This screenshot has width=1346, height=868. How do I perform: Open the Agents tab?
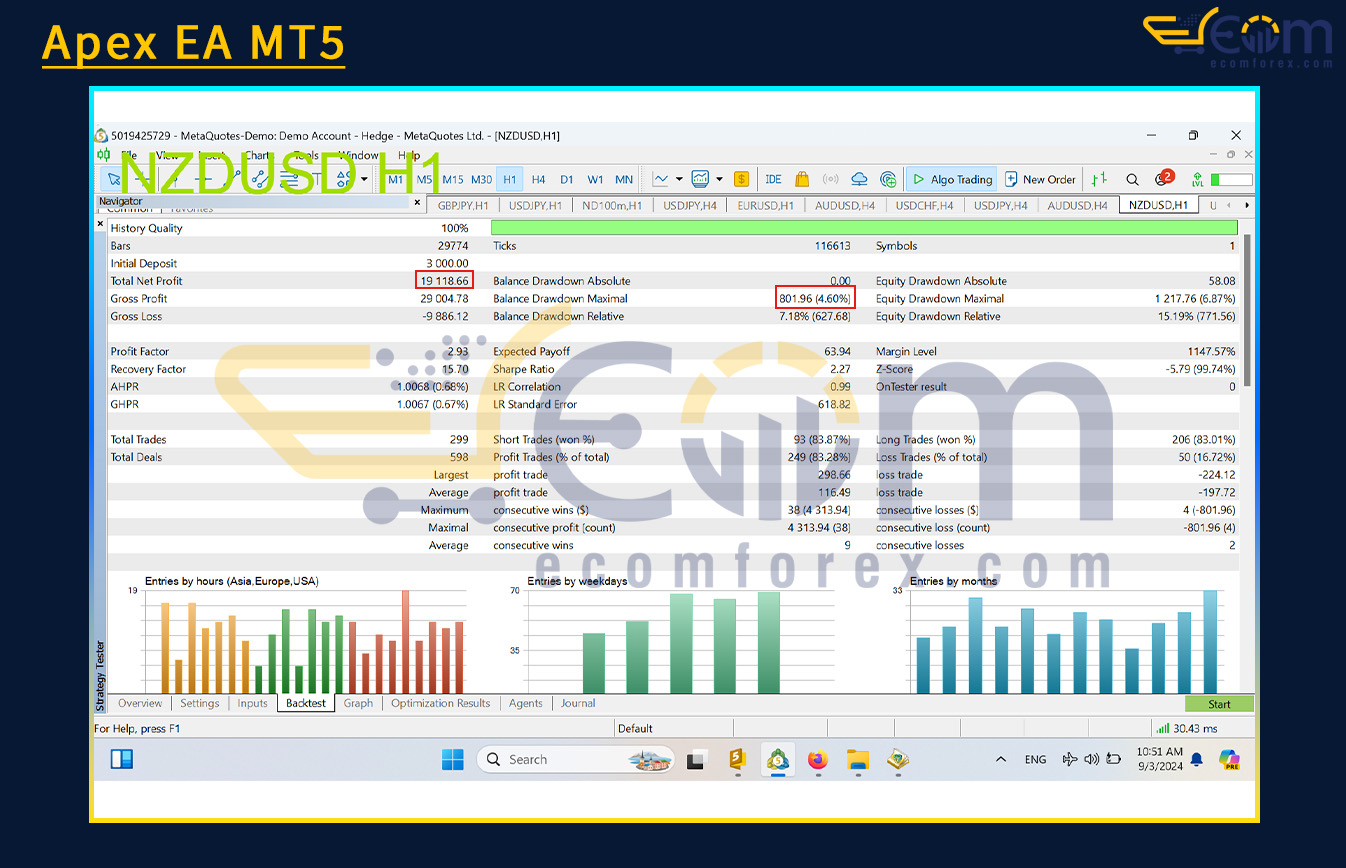(526, 703)
